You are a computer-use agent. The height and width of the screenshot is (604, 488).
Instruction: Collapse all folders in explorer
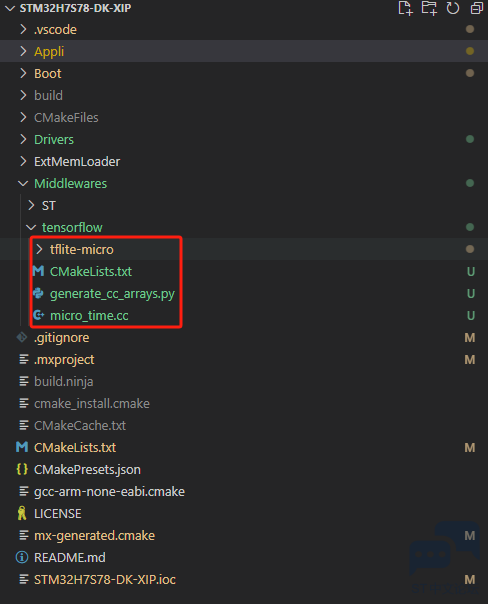pos(476,8)
